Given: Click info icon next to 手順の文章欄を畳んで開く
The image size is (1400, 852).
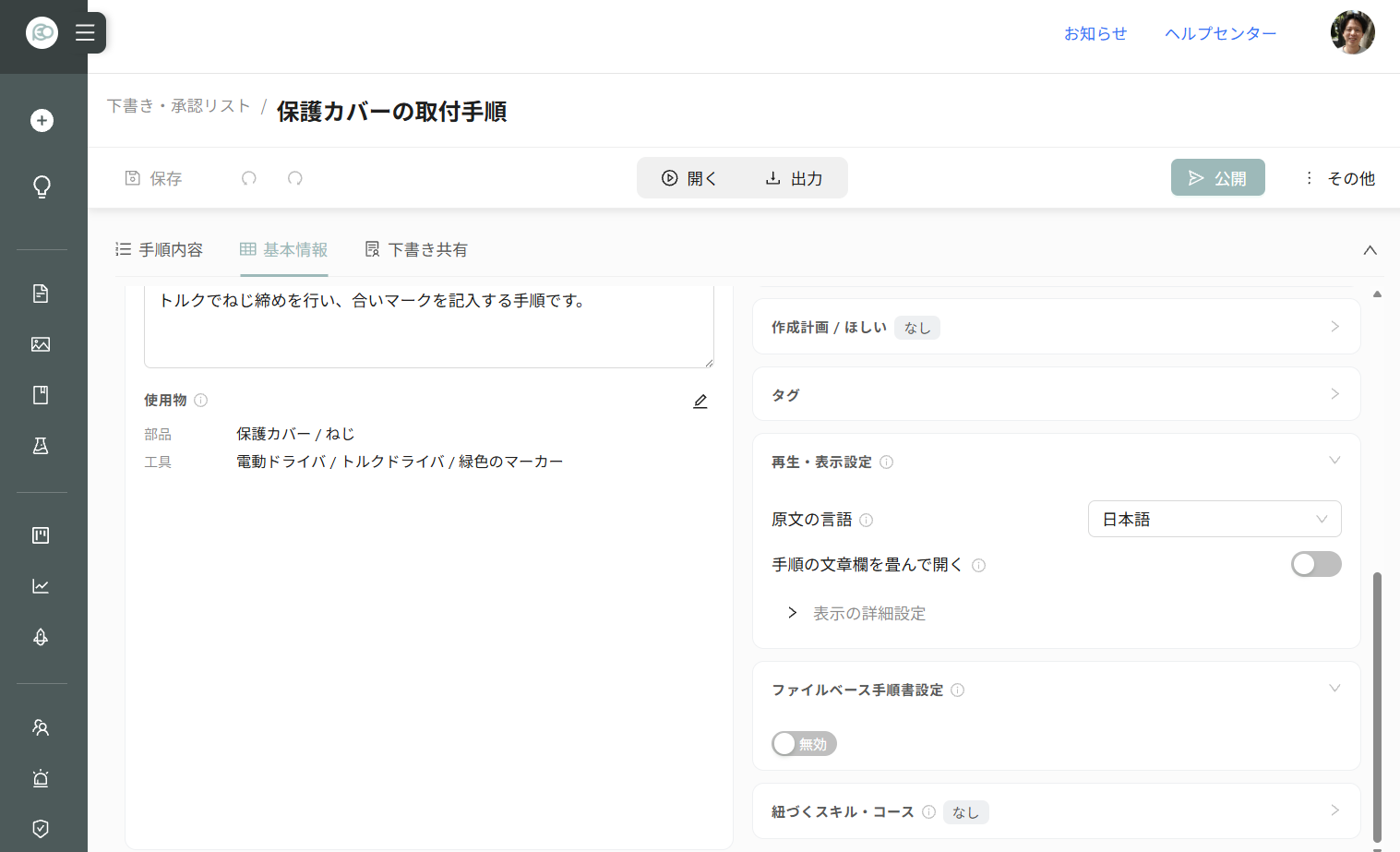Looking at the screenshot, I should coord(979,565).
